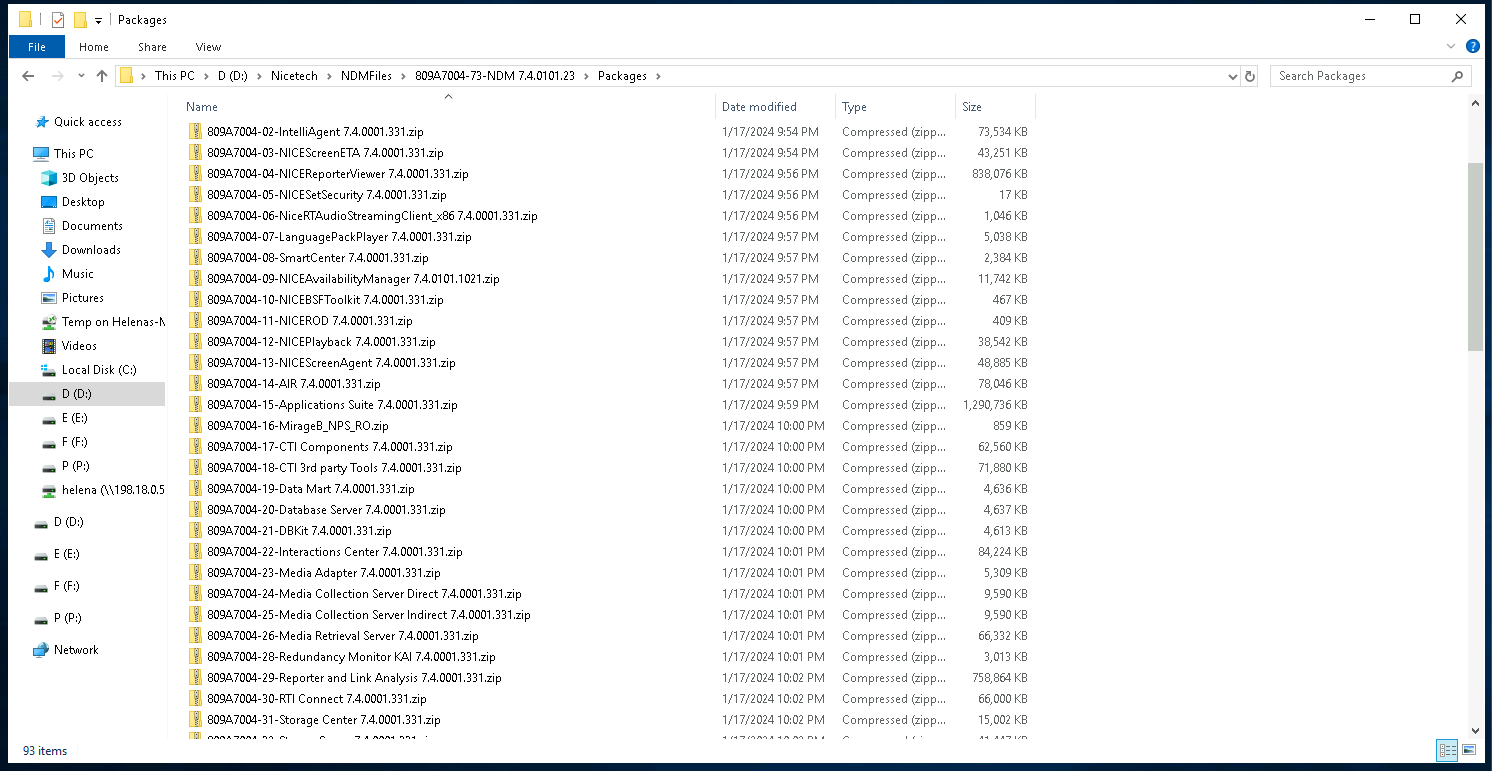Switch to details view layout icon
Viewport: 1492px width, 771px height.
1446,750
